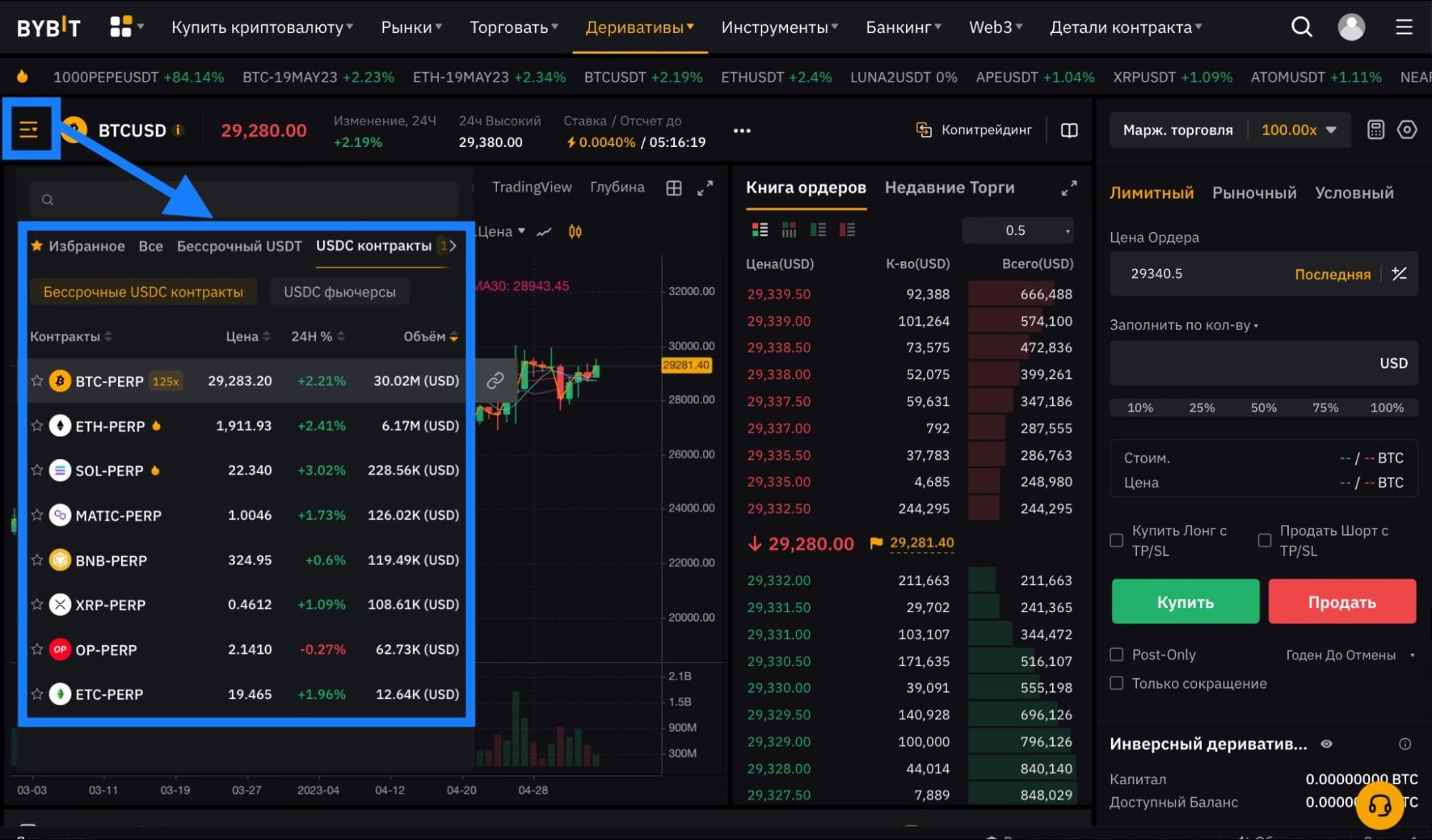The height and width of the screenshot is (840, 1432).
Task: Expand the chart to fullscreen
Action: 705,188
